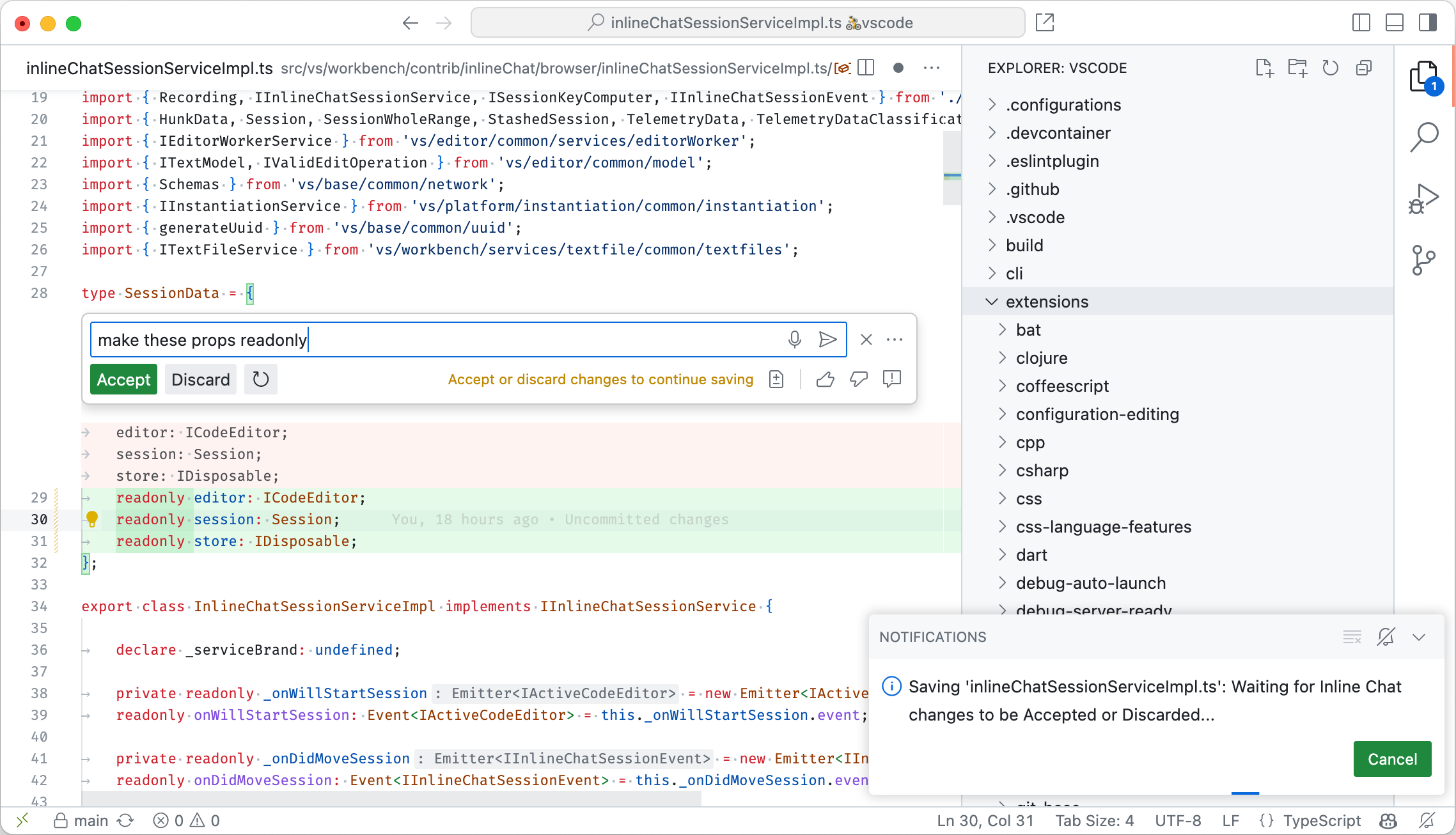The width and height of the screenshot is (1456, 835).
Task: Open Search in the activity bar
Action: 1424,136
